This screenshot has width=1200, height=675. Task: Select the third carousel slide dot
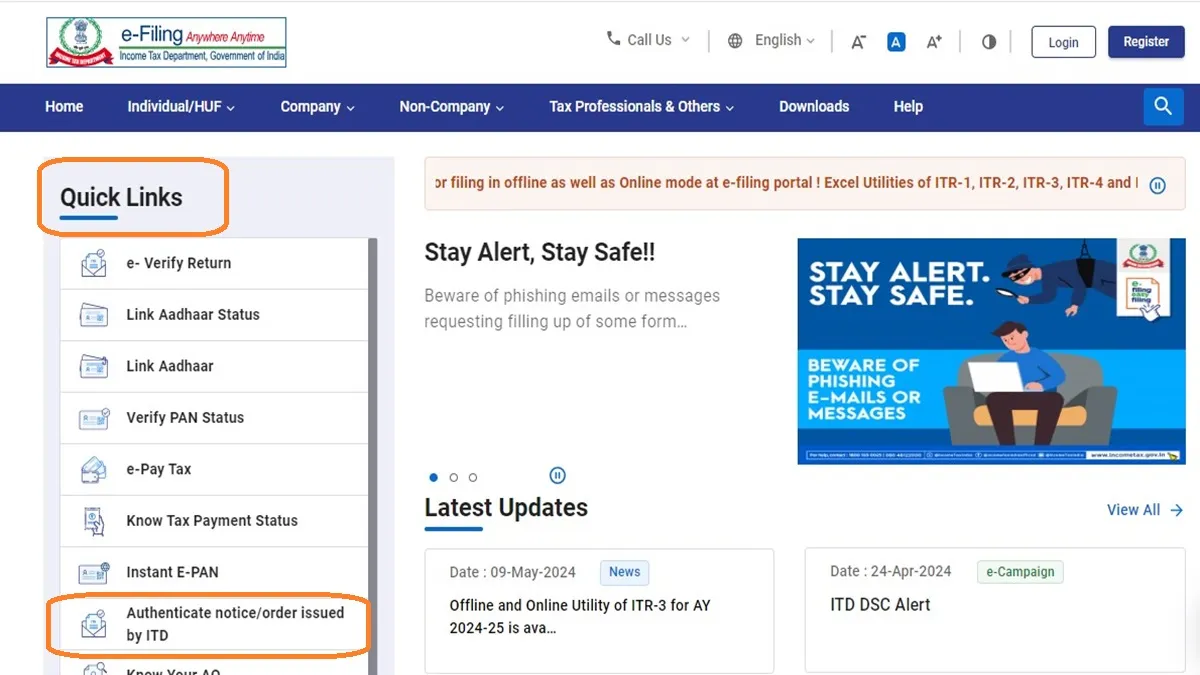click(x=473, y=477)
